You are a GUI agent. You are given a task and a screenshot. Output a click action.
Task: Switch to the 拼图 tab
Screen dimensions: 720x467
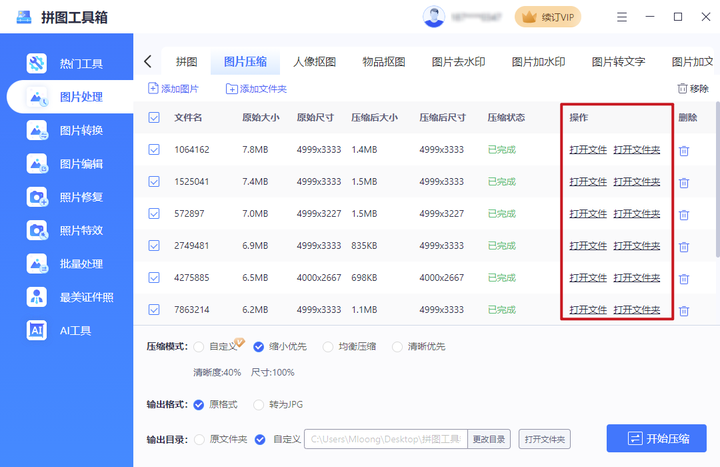coord(186,62)
